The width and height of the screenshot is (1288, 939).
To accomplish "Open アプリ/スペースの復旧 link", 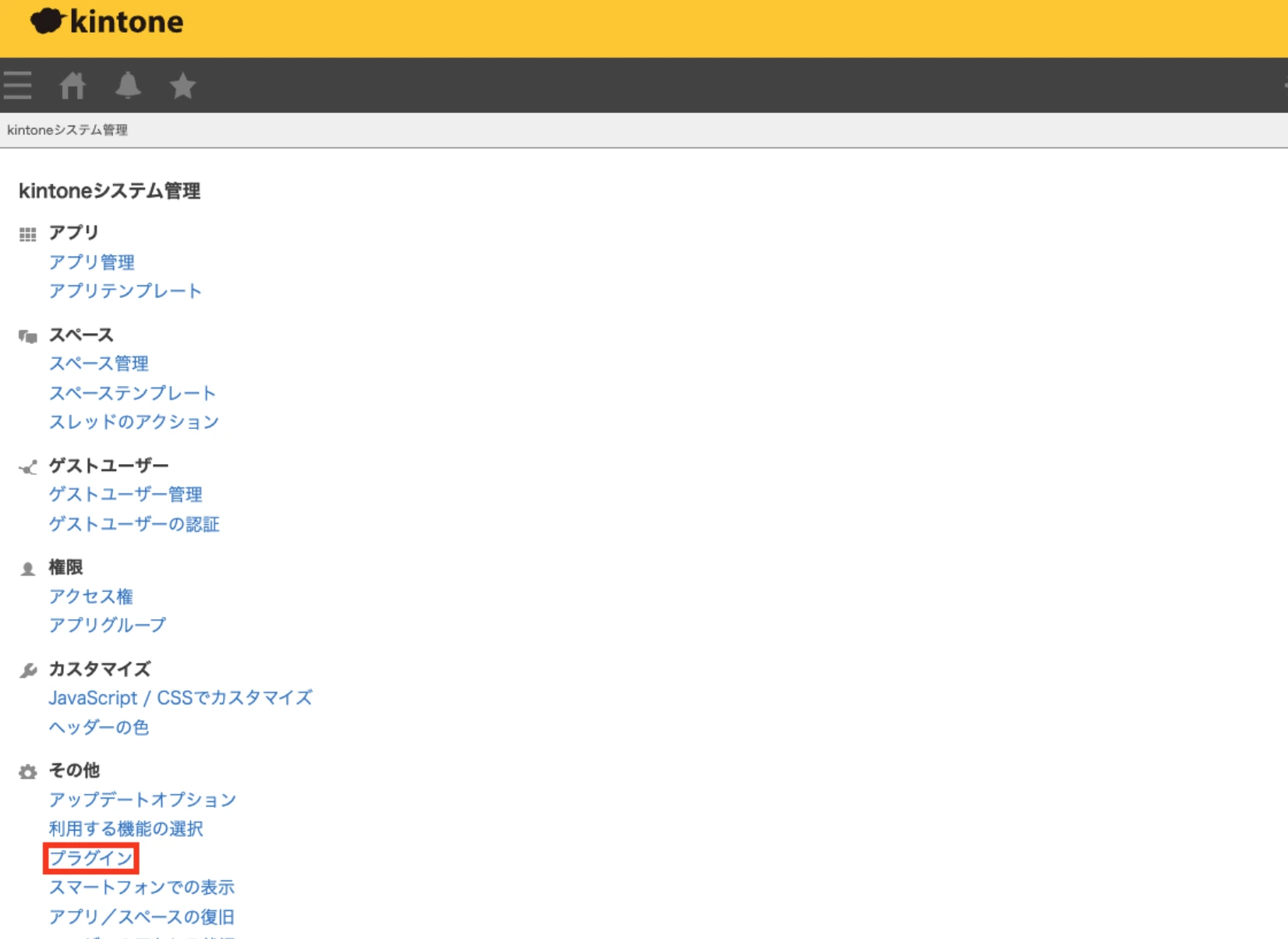I will [x=142, y=917].
